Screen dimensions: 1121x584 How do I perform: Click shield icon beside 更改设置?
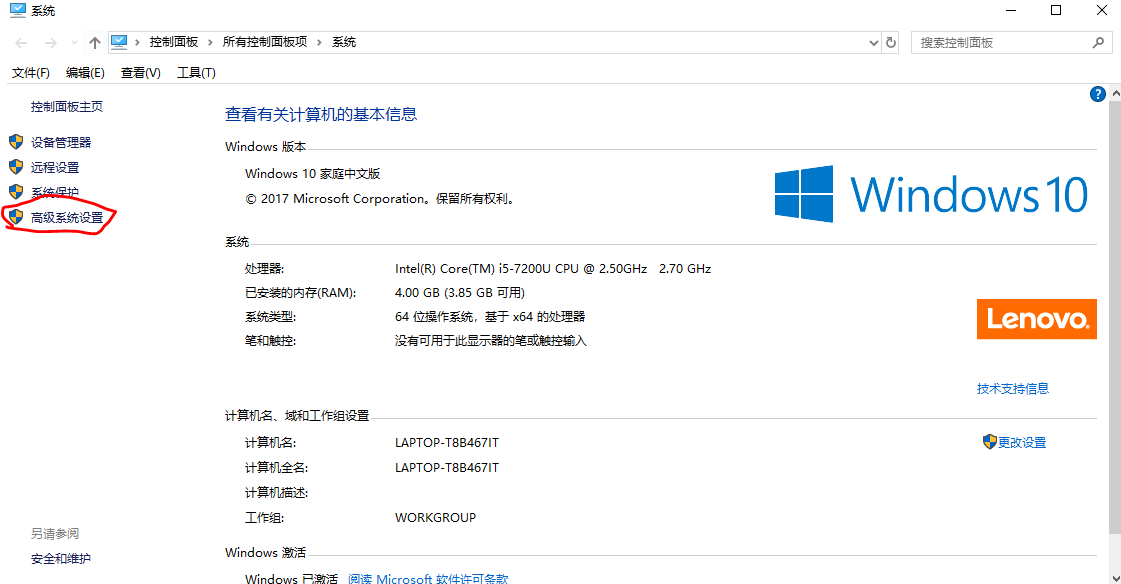click(989, 442)
